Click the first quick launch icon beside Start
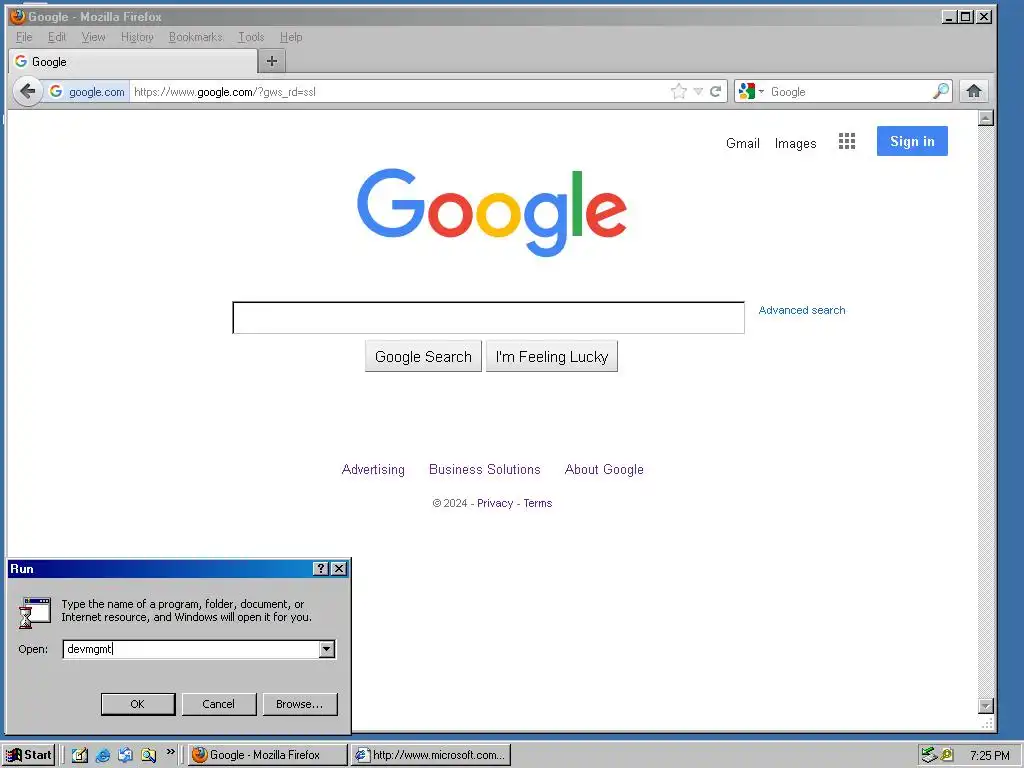The width and height of the screenshot is (1024, 768). click(80, 755)
